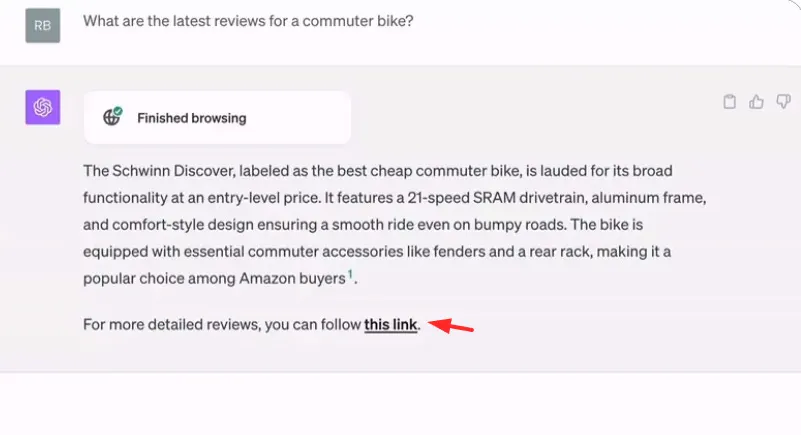Click the red arrow annotation

click(x=451, y=326)
